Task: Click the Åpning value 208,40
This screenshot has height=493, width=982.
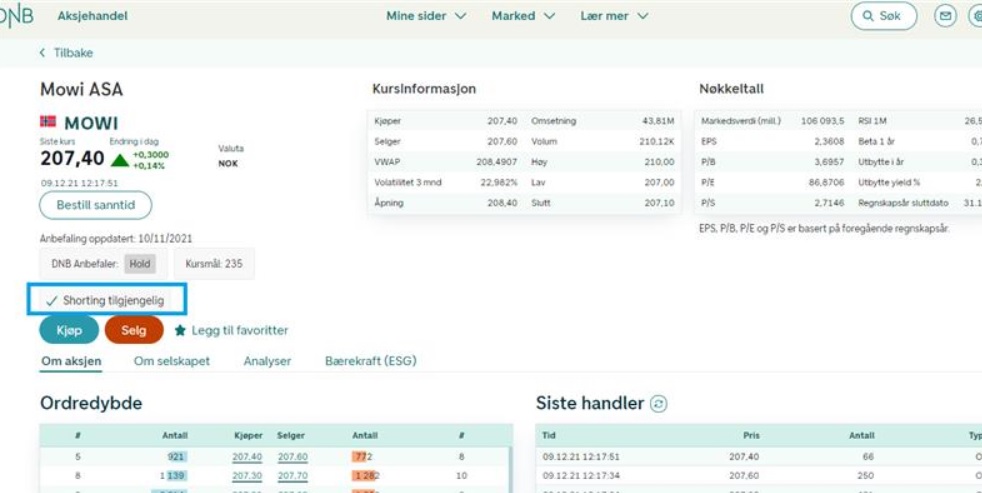Action: pyautogui.click(x=503, y=204)
